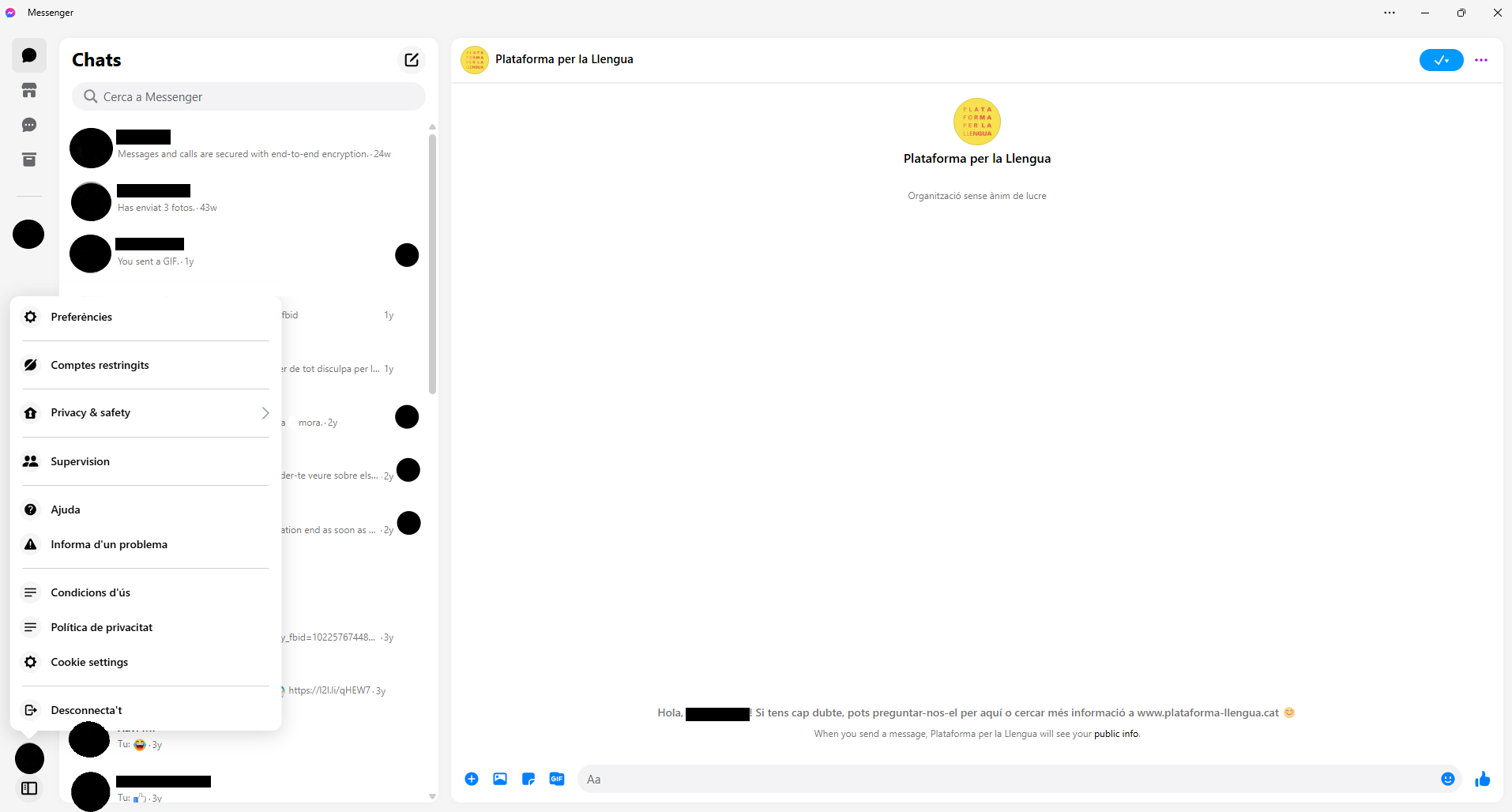Click the blue plus more-actions icon
This screenshot has width=1512, height=812.
pos(472,779)
